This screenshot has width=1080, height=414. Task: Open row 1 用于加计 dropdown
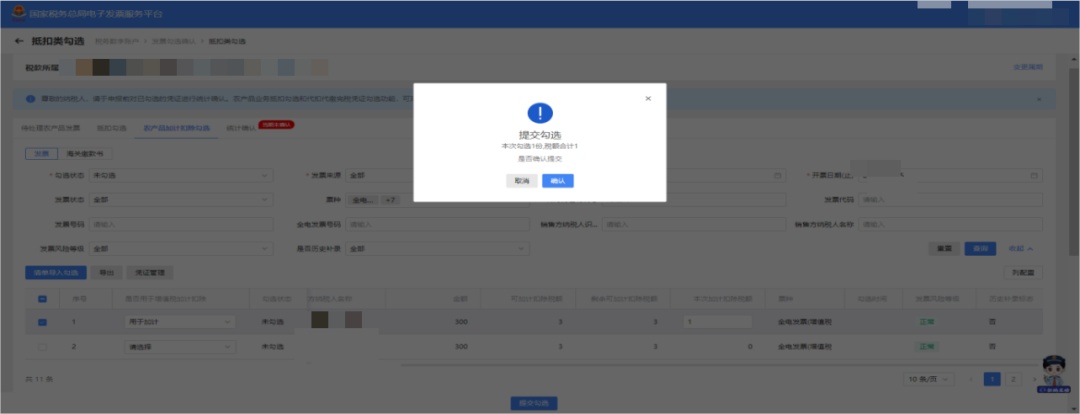pyautogui.click(x=180, y=322)
